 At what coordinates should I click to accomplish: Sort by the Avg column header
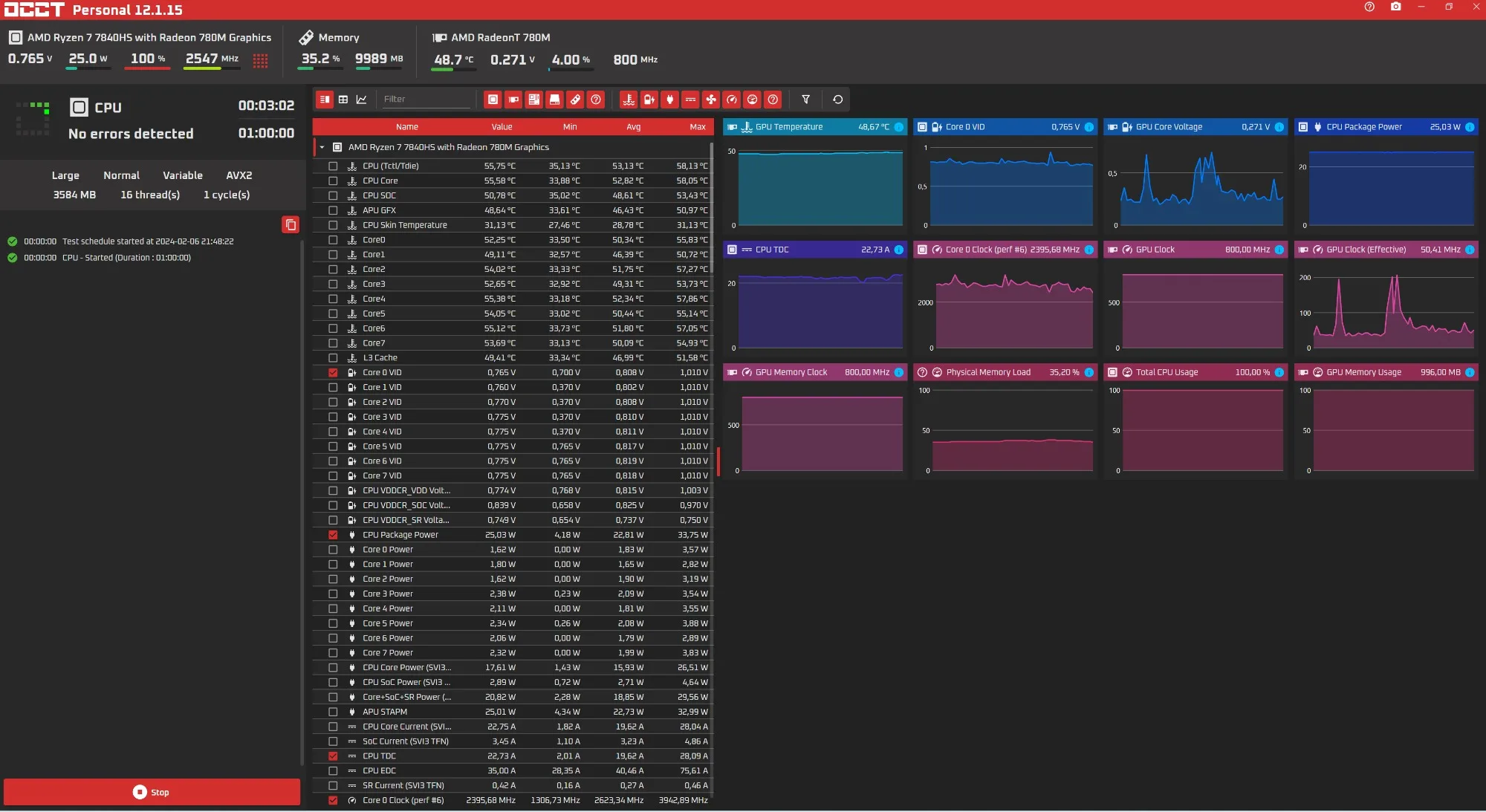click(633, 127)
